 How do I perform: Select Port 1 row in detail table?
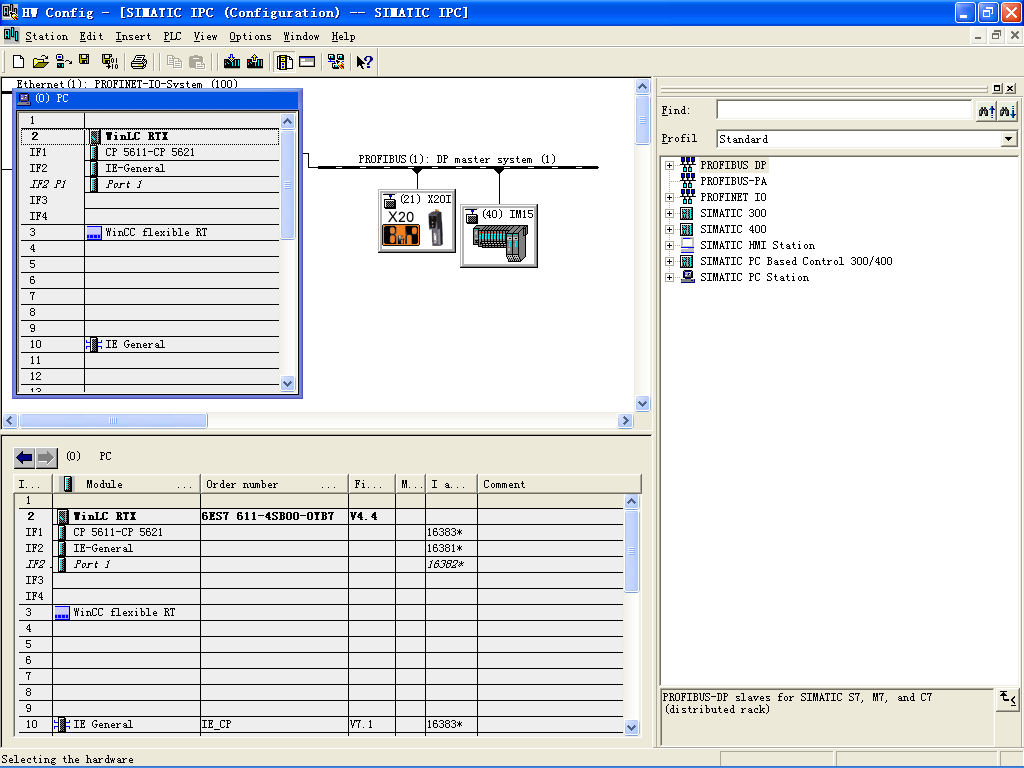point(322,564)
